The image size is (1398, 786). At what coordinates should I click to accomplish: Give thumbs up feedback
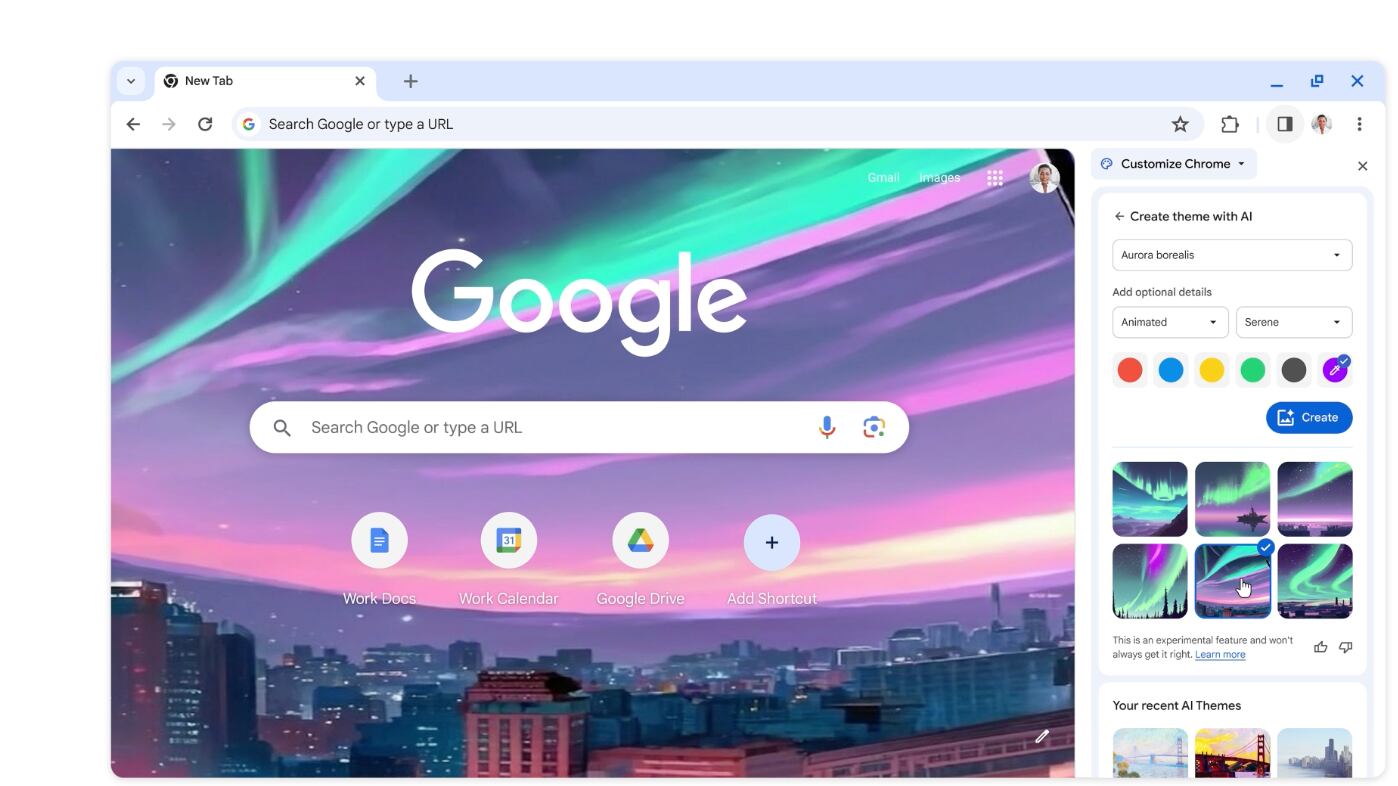[x=1320, y=647]
